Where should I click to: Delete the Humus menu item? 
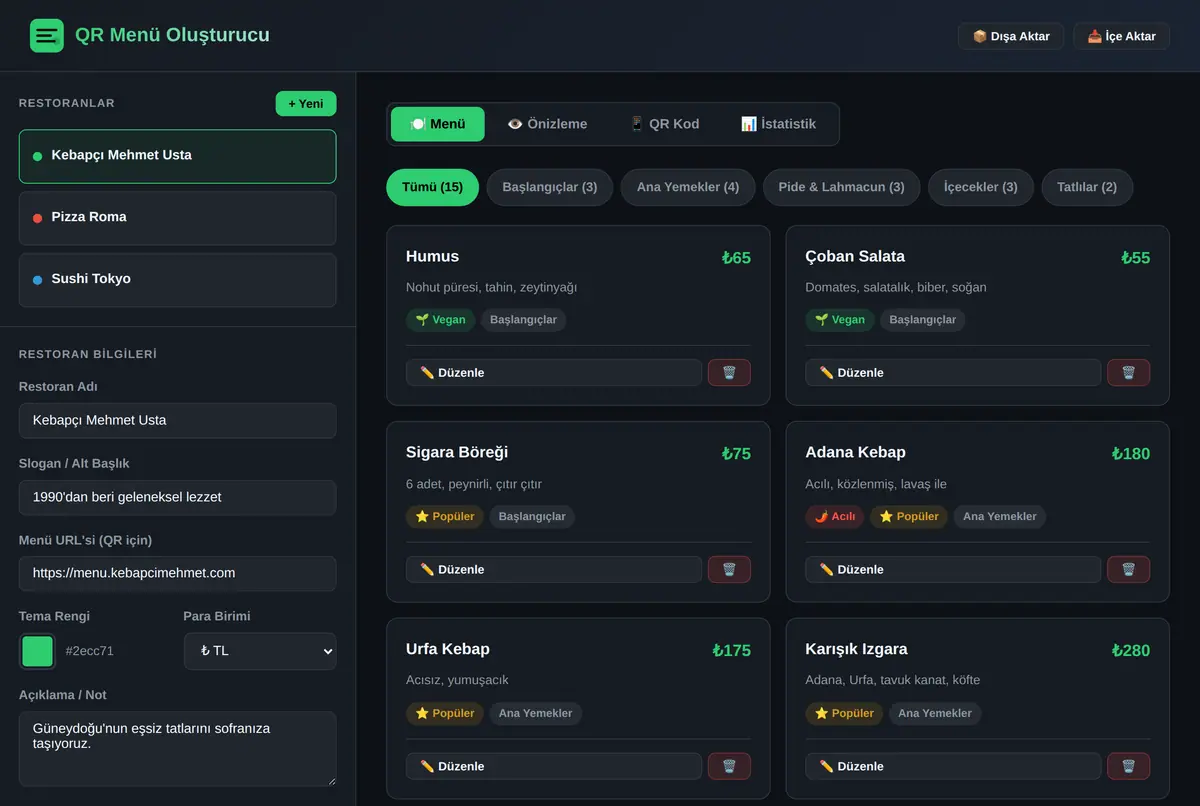729,373
